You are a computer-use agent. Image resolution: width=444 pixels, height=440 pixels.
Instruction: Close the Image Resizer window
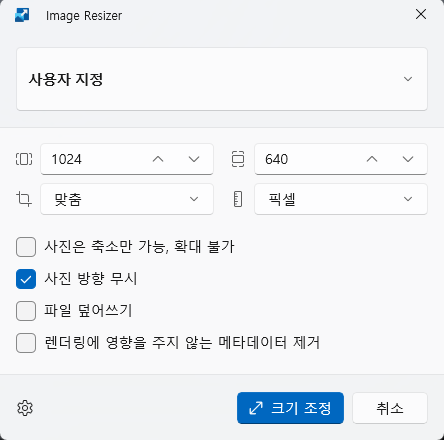pos(421,14)
